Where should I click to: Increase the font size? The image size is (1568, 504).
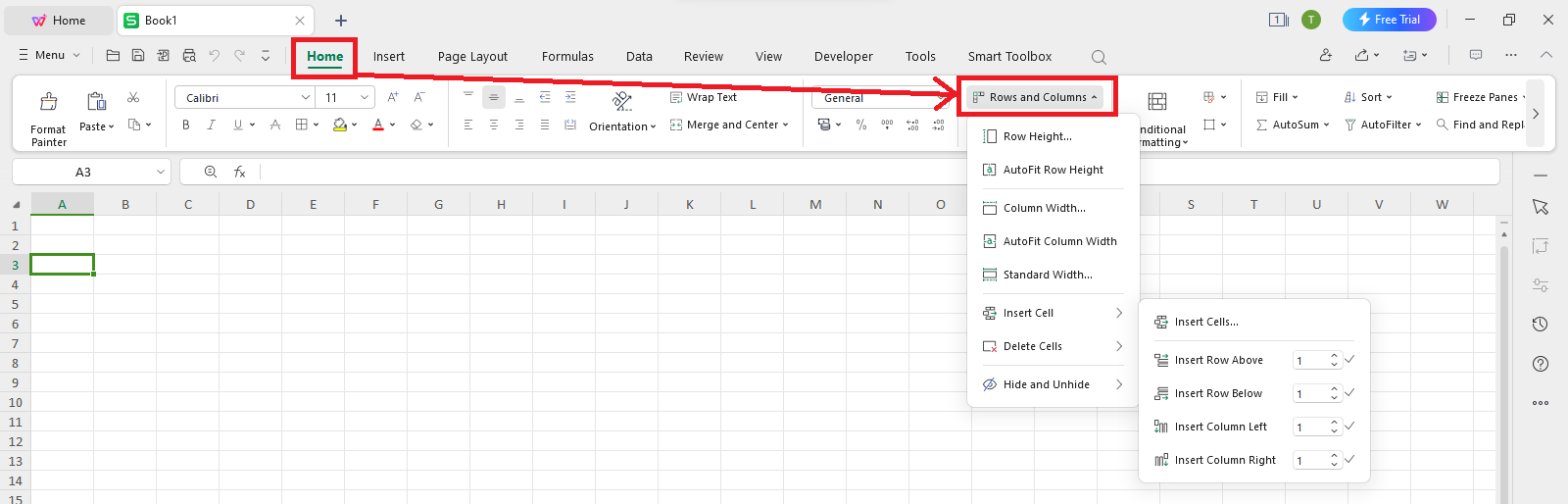393,97
